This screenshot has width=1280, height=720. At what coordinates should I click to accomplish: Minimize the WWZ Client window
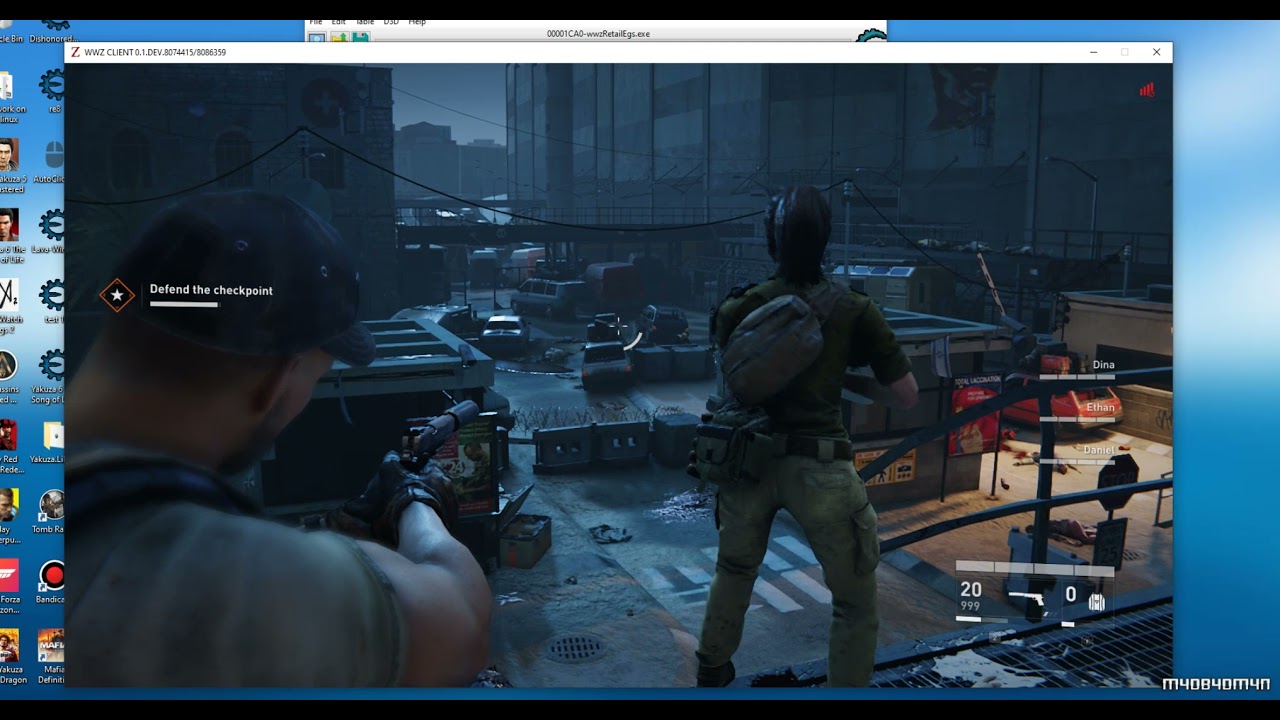[x=1093, y=52]
